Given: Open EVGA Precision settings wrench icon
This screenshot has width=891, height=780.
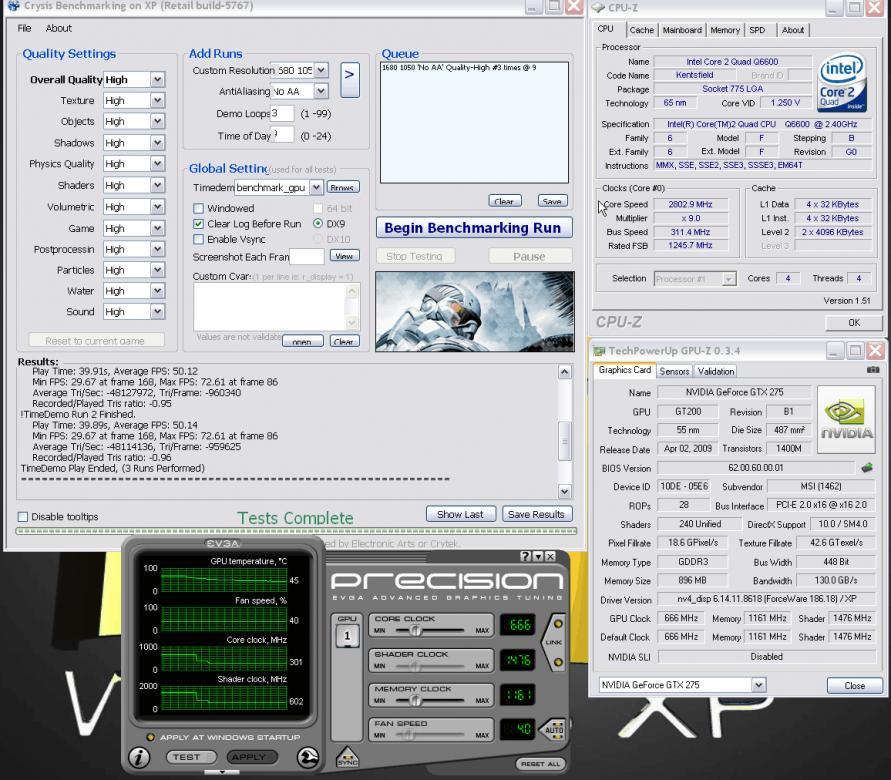Looking at the screenshot, I should (307, 757).
